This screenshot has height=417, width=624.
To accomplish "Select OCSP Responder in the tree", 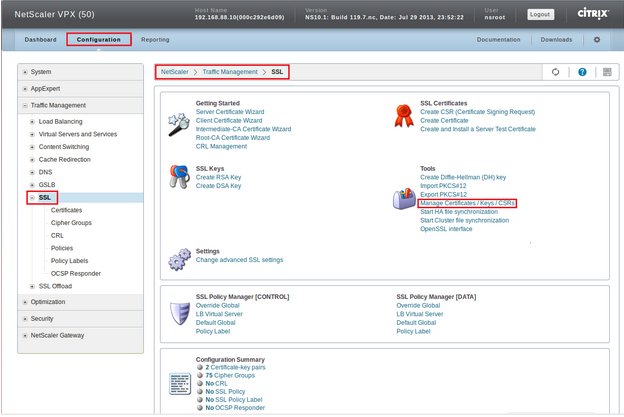I will pos(76,274).
